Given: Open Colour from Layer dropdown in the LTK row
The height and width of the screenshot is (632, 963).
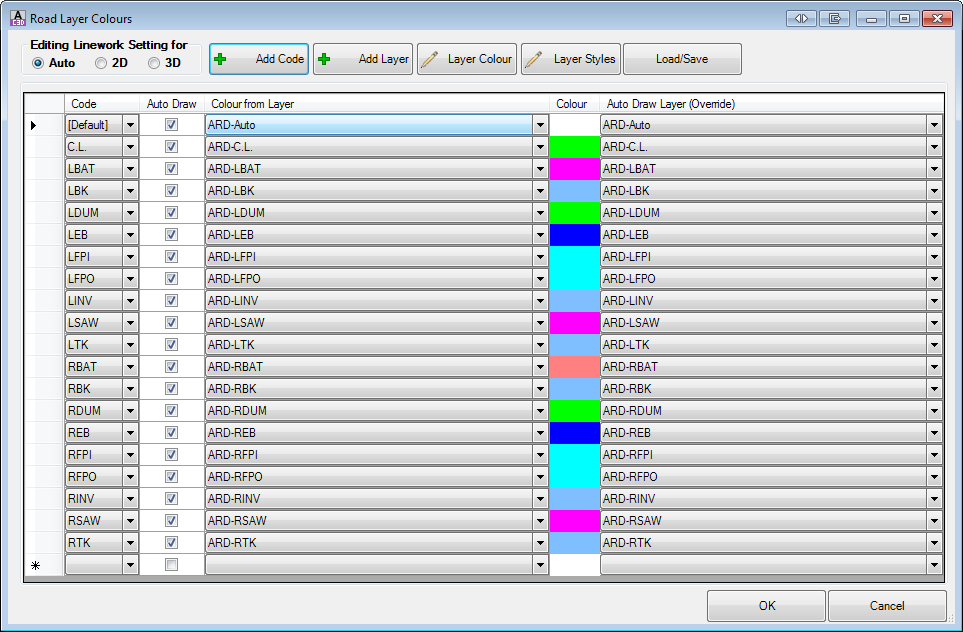Looking at the screenshot, I should [x=540, y=345].
